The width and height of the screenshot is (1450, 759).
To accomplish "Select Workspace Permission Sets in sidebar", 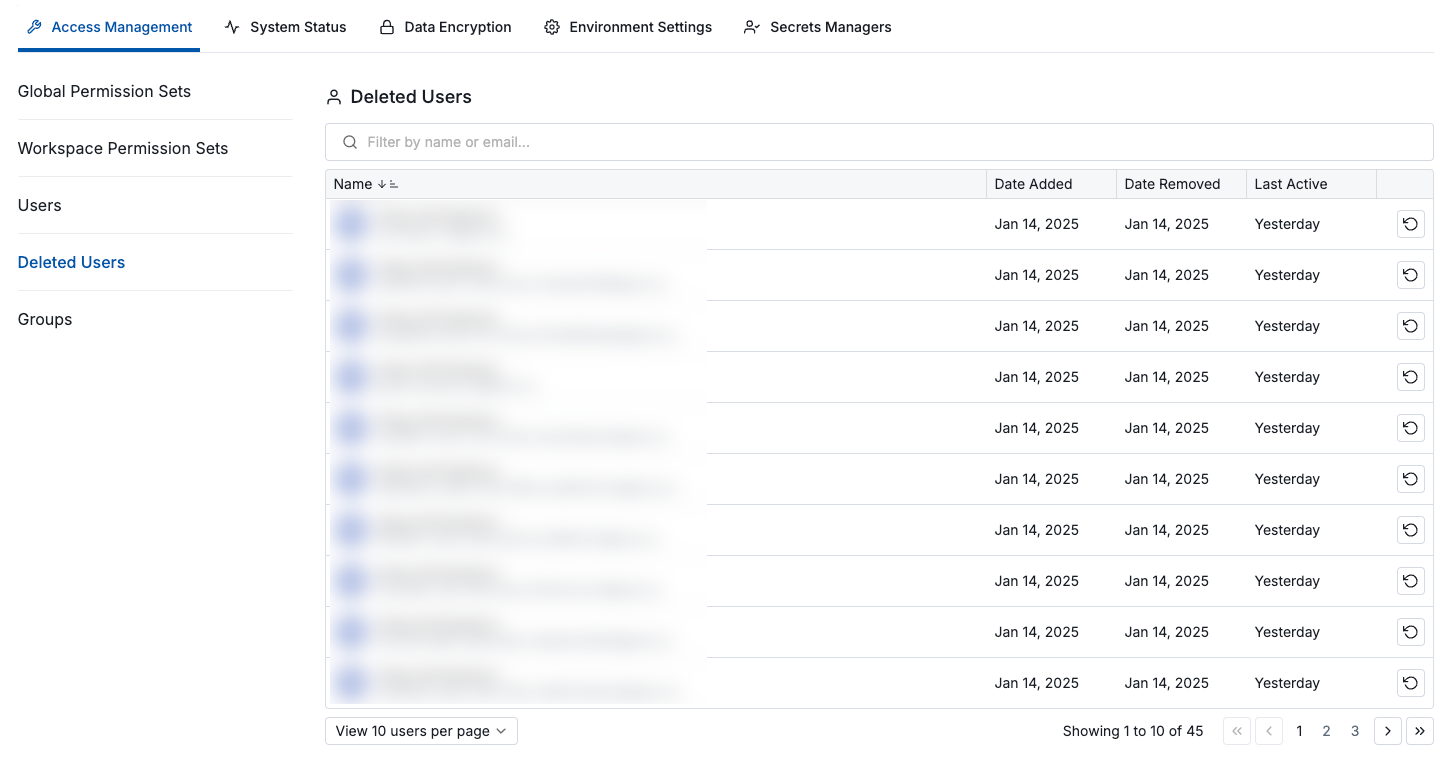I will 123,148.
